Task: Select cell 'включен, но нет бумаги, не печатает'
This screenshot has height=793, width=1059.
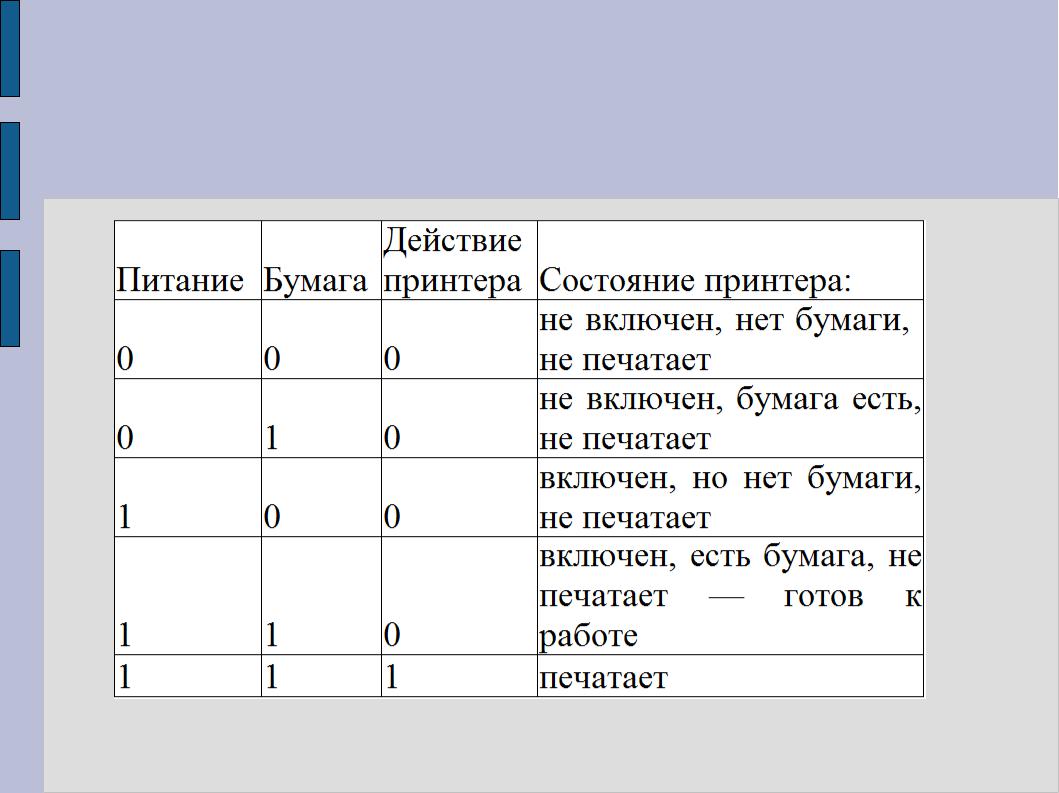Action: coord(730,497)
